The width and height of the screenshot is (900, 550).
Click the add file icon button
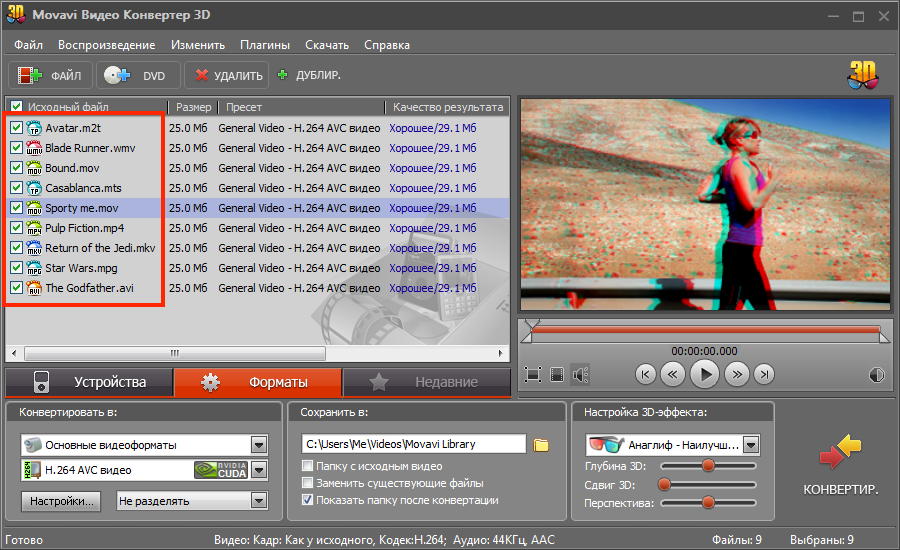(x=31, y=75)
